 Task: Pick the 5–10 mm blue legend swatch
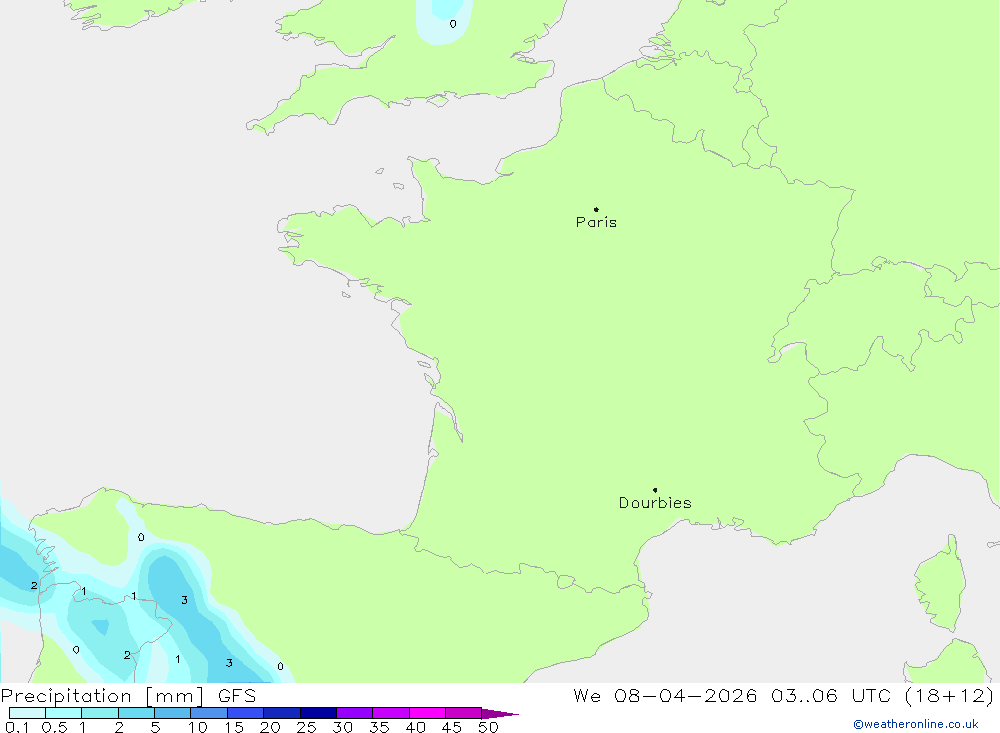point(173,713)
